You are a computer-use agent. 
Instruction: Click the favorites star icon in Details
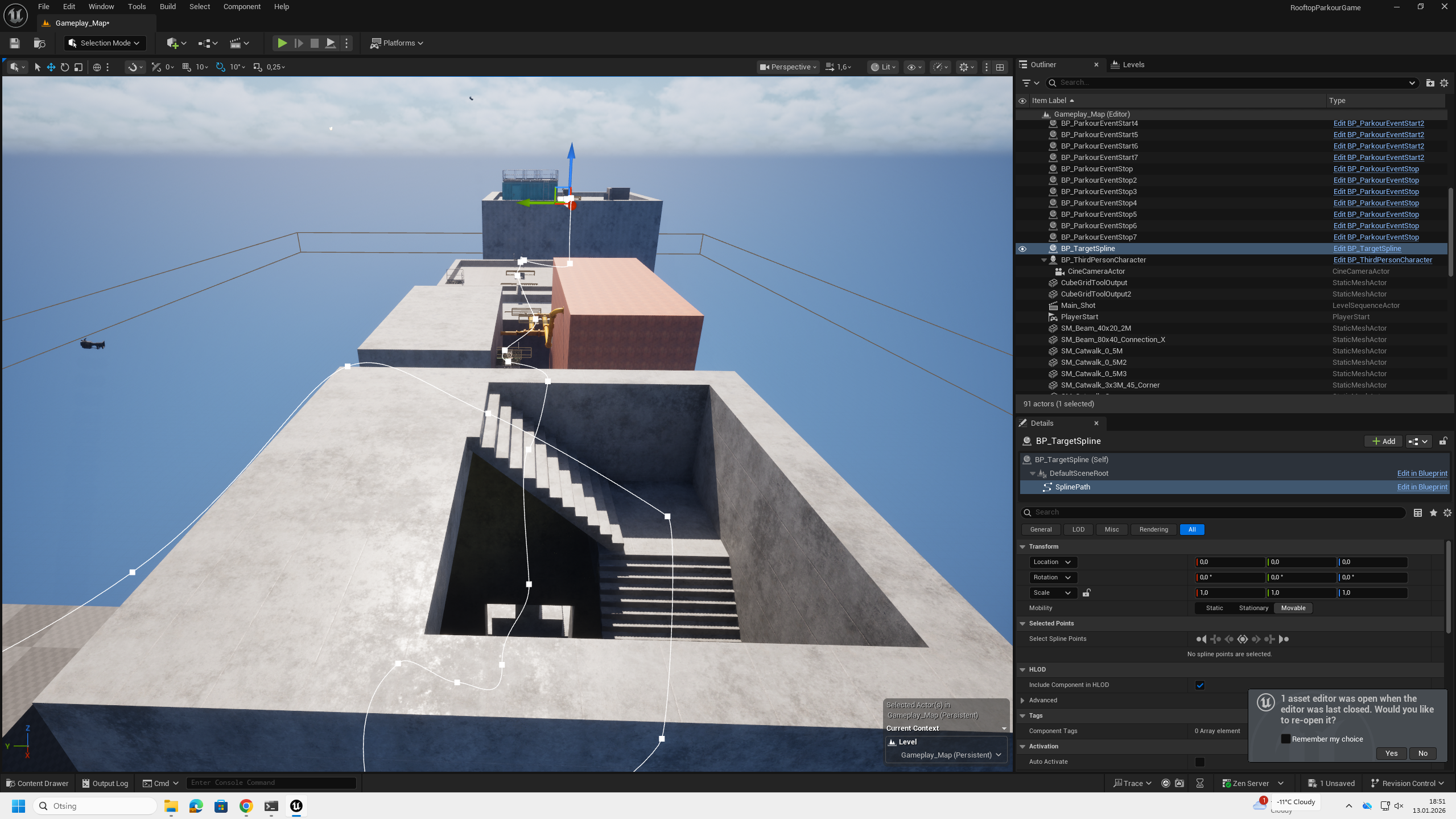1433,513
